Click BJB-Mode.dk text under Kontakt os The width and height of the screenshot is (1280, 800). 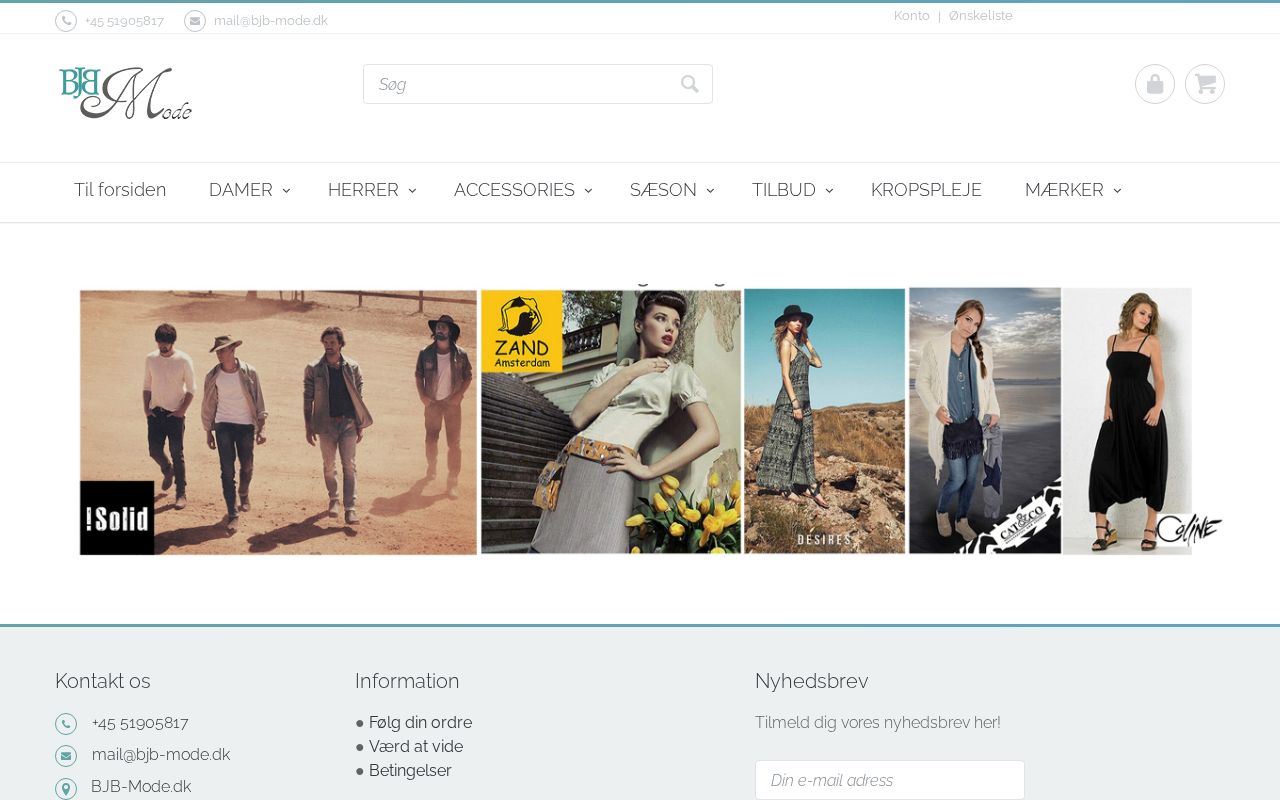pyautogui.click(x=141, y=787)
